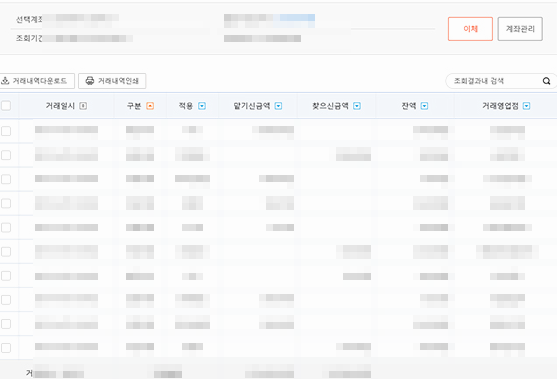Print history with 거래내역인쇄 button
Viewport: 557px width, 379px height.
[112, 81]
